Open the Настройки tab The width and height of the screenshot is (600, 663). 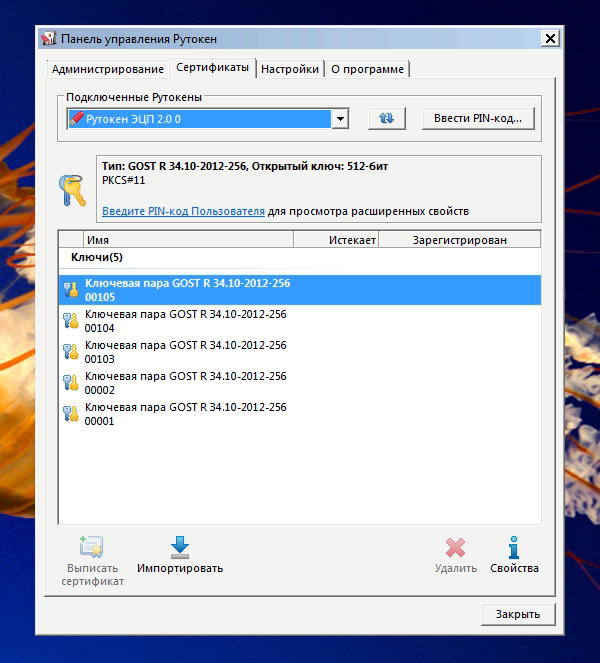click(x=290, y=69)
